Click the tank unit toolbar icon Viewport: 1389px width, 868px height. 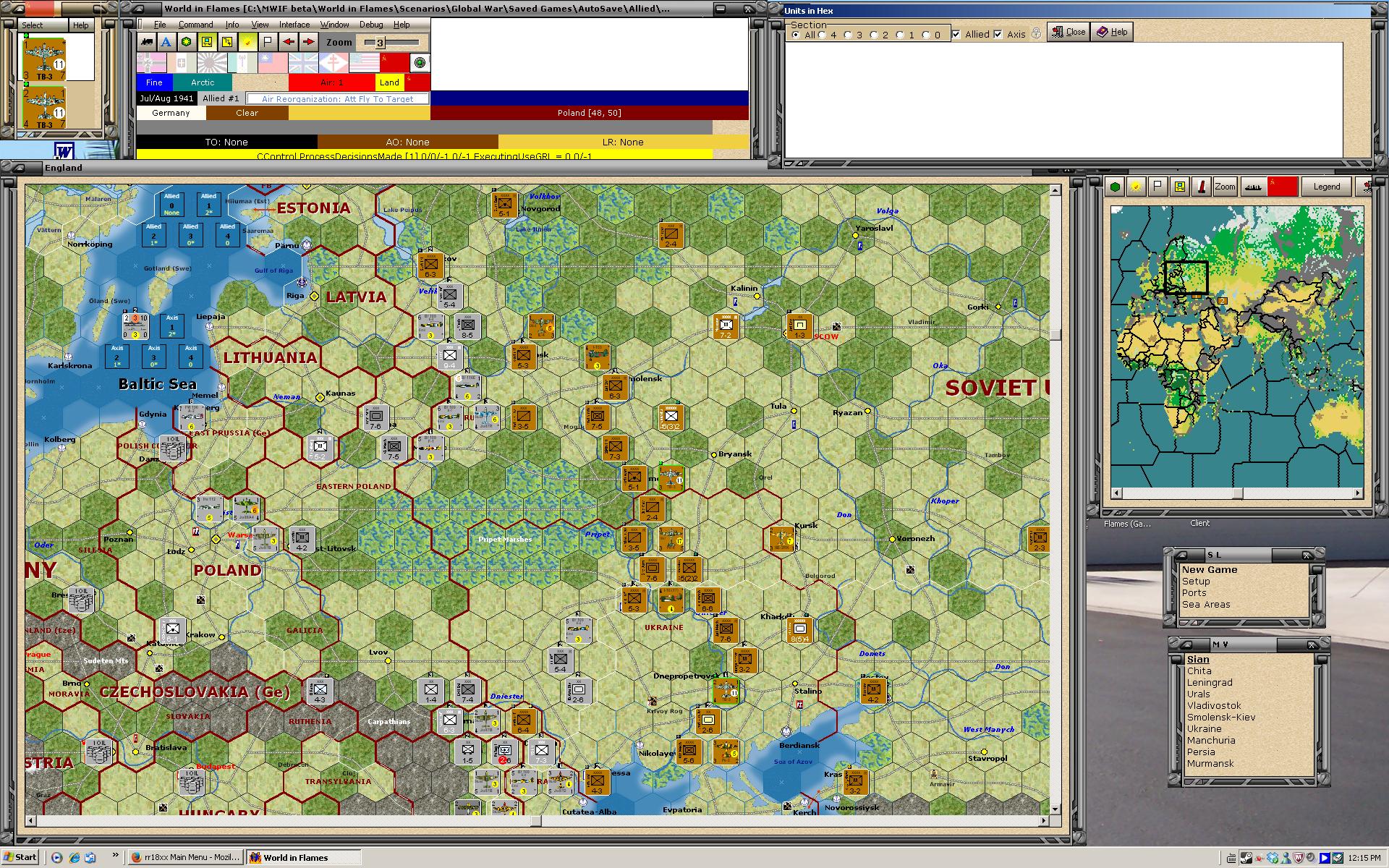pos(146,42)
